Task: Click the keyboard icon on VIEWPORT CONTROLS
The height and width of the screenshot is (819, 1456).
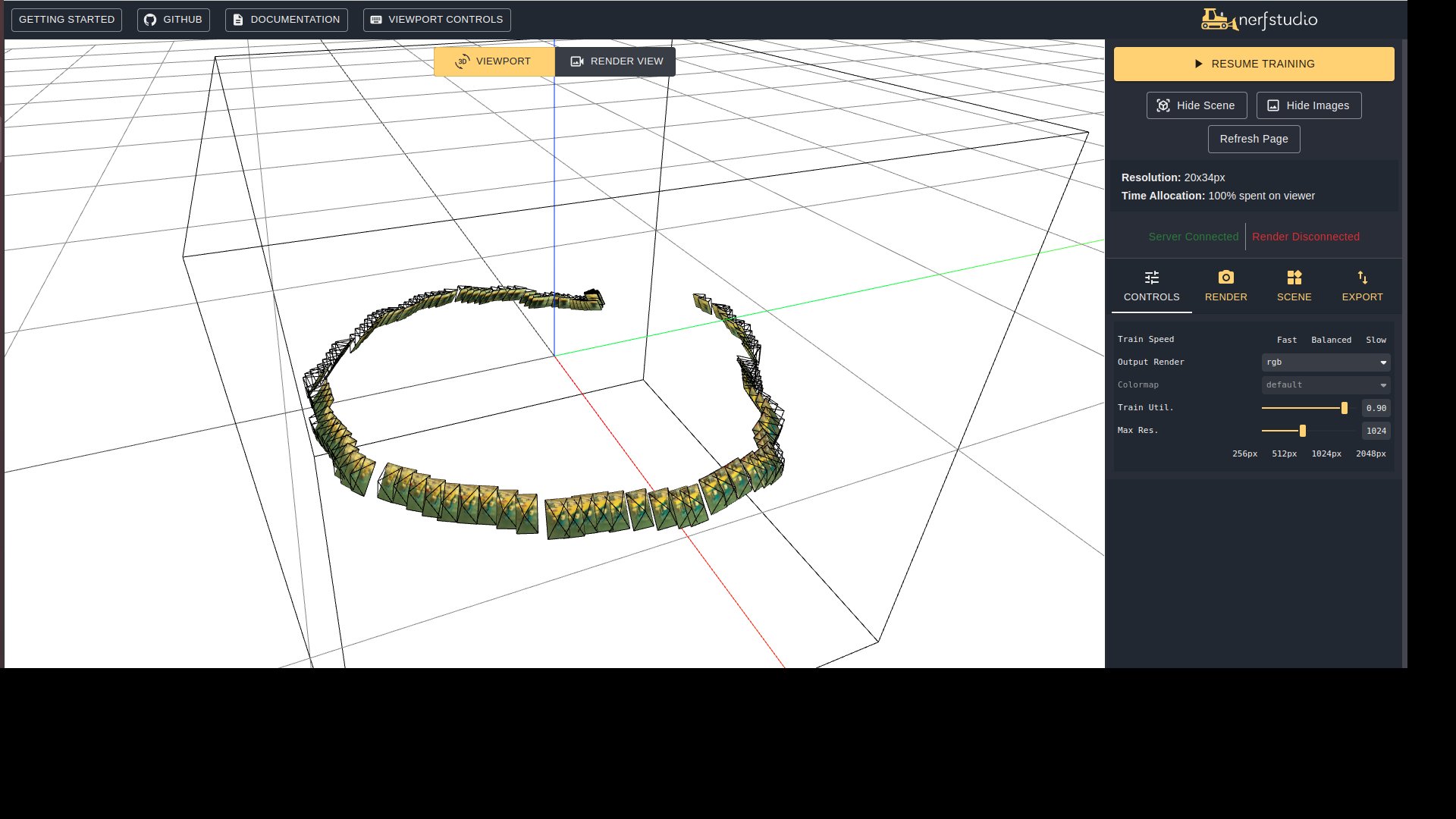Action: 375,20
